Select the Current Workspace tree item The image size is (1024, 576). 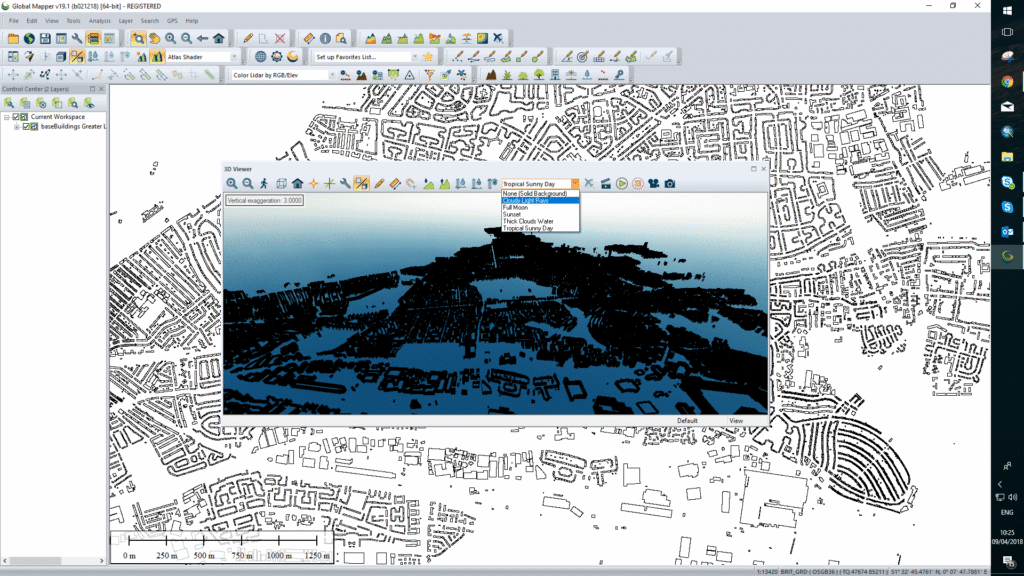57,117
